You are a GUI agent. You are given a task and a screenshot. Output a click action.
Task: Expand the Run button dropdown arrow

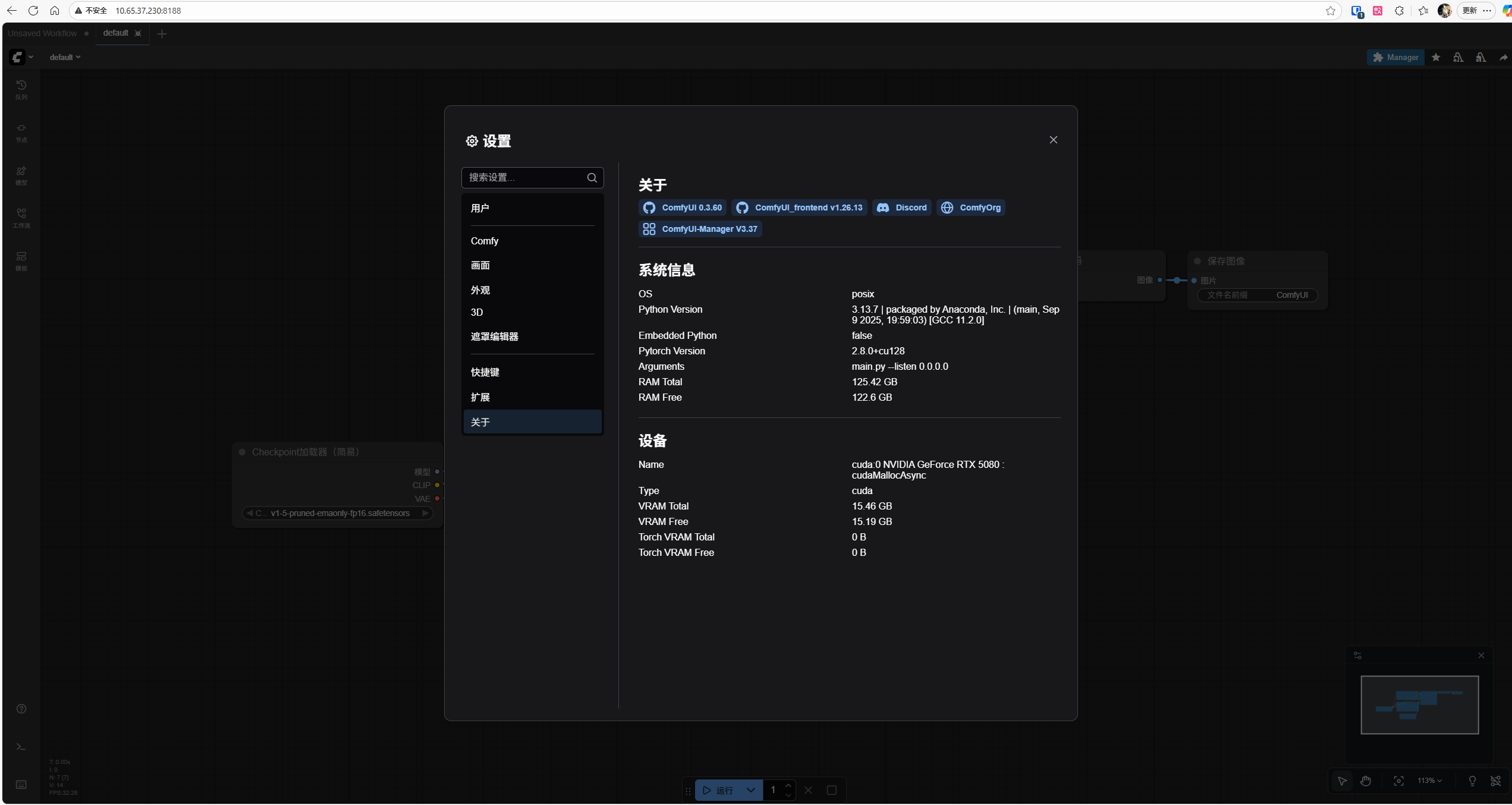click(x=750, y=790)
